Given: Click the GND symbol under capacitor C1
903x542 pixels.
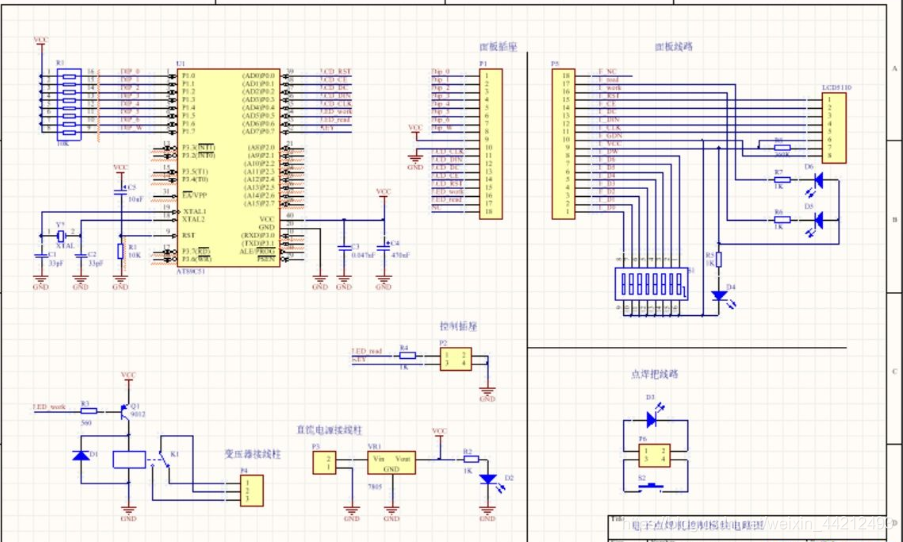Looking at the screenshot, I should click(x=40, y=282).
